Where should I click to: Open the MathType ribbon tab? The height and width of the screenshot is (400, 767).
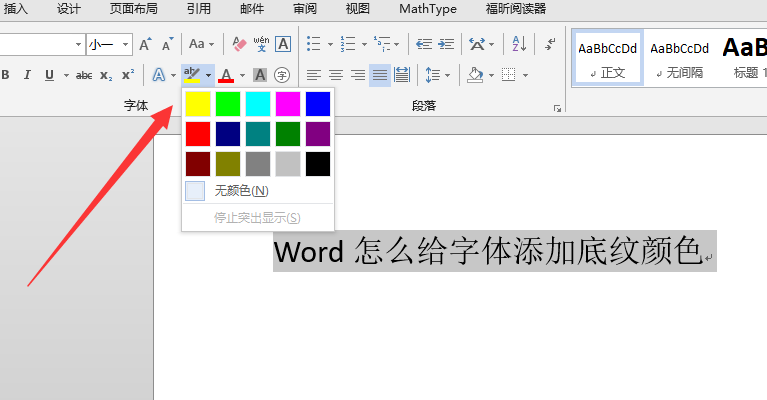pos(428,9)
